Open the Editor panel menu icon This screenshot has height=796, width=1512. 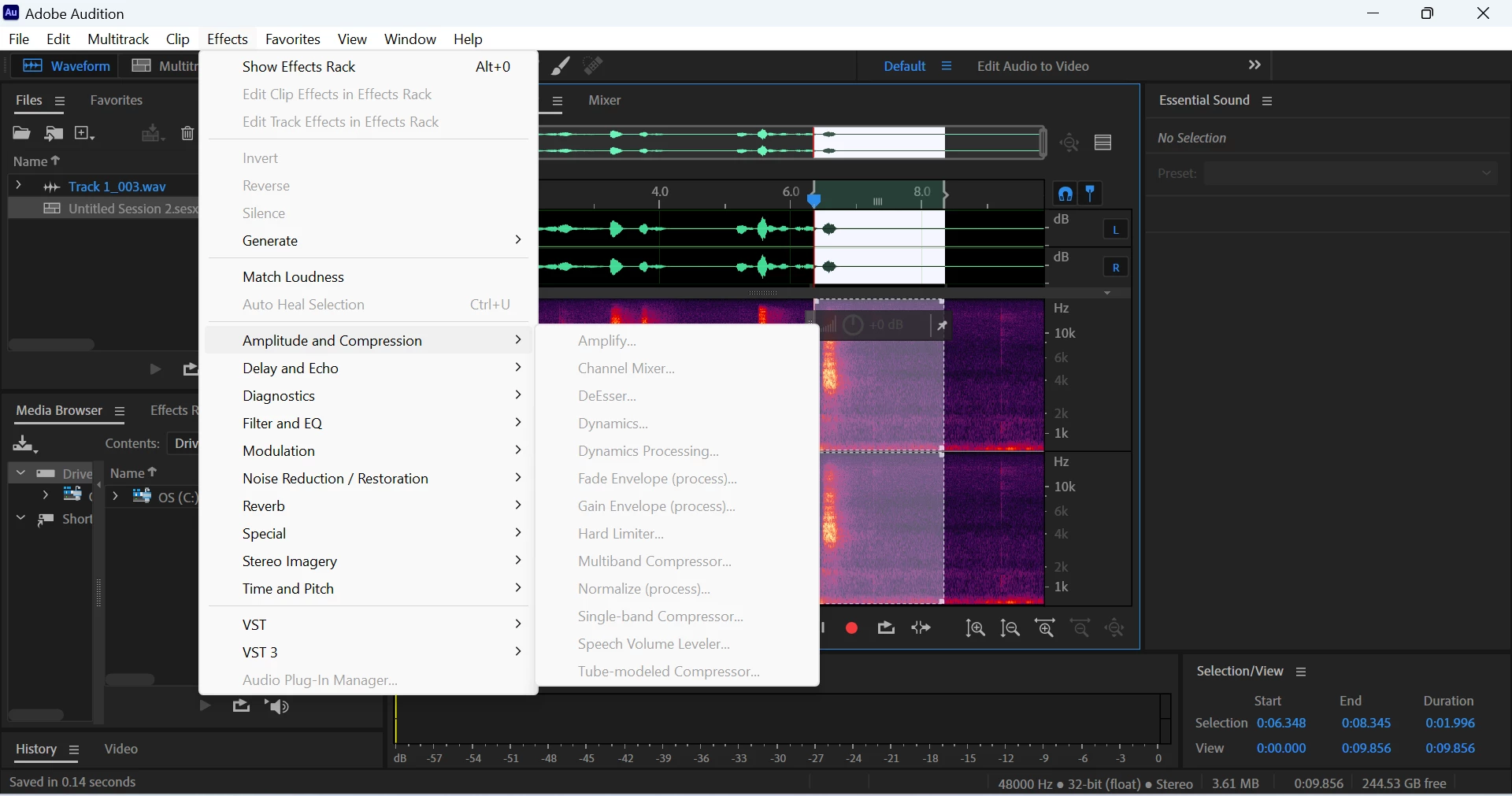click(558, 102)
